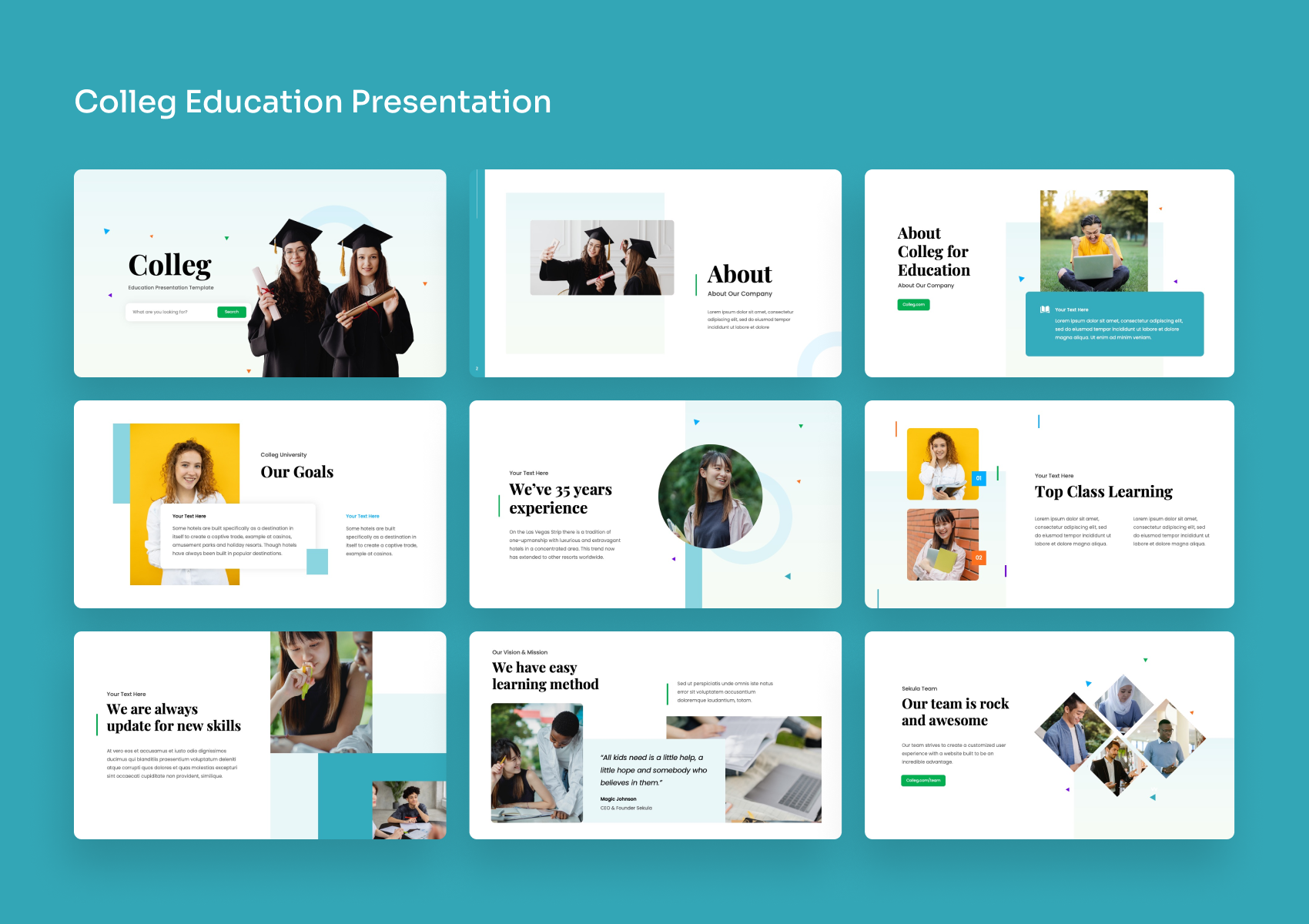1309x924 pixels.
Task: Select the blue play-arrow icon on the Colleg title slide
Action: tap(107, 231)
